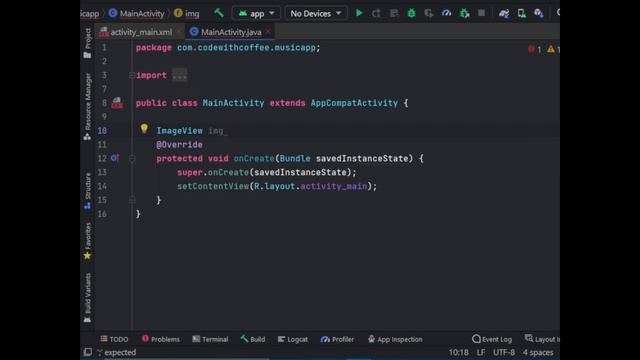Image resolution: width=640 pixels, height=360 pixels.
Task: Click the override method gutter icon
Action: tap(115, 158)
